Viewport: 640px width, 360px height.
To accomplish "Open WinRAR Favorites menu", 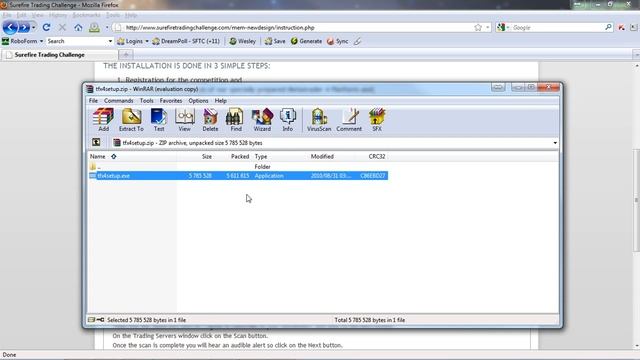I will tap(171, 100).
